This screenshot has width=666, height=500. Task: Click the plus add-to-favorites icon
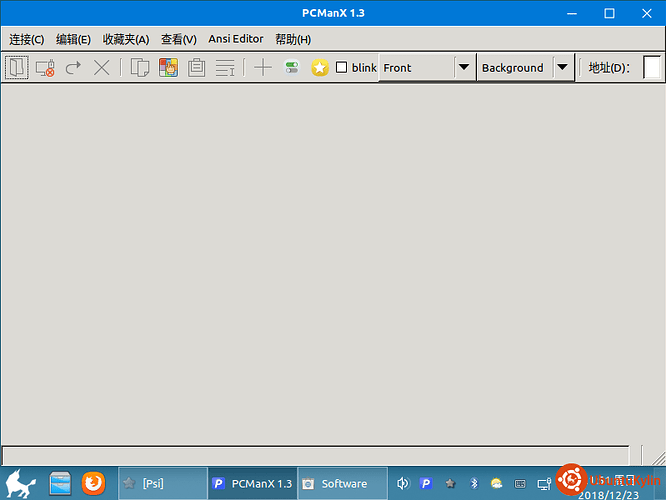point(263,68)
